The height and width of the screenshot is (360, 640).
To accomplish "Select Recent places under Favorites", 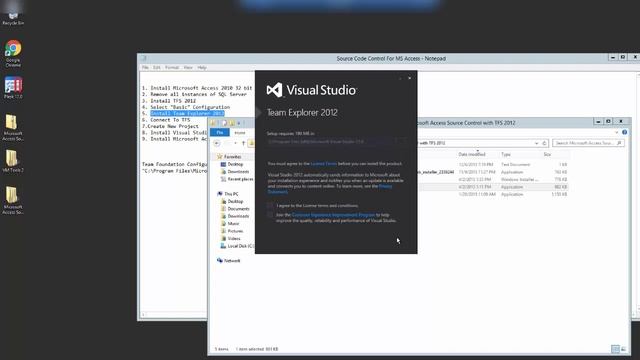I will tap(240, 179).
